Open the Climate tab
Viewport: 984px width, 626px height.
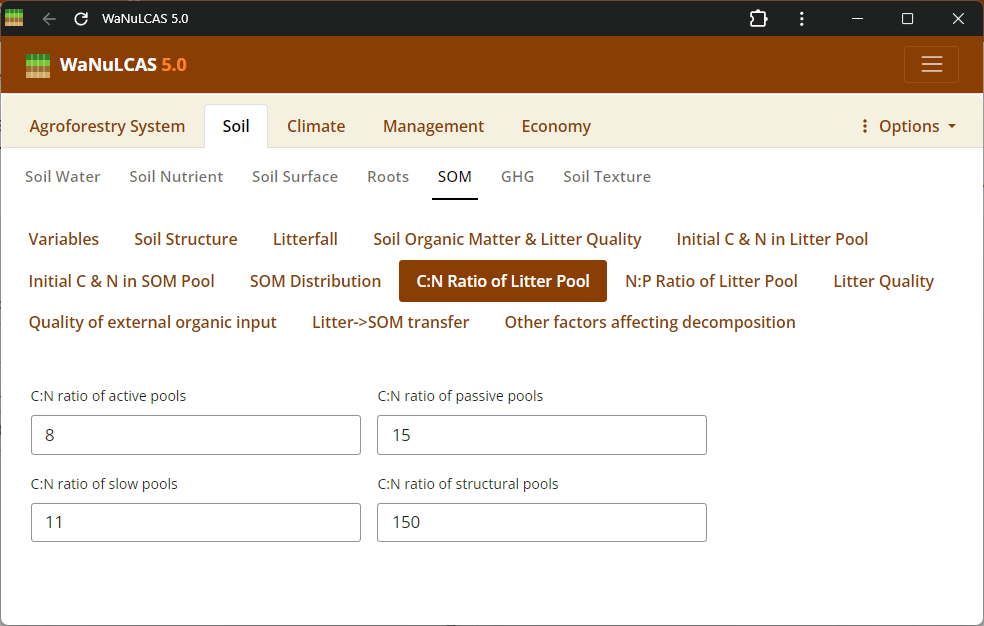316,126
